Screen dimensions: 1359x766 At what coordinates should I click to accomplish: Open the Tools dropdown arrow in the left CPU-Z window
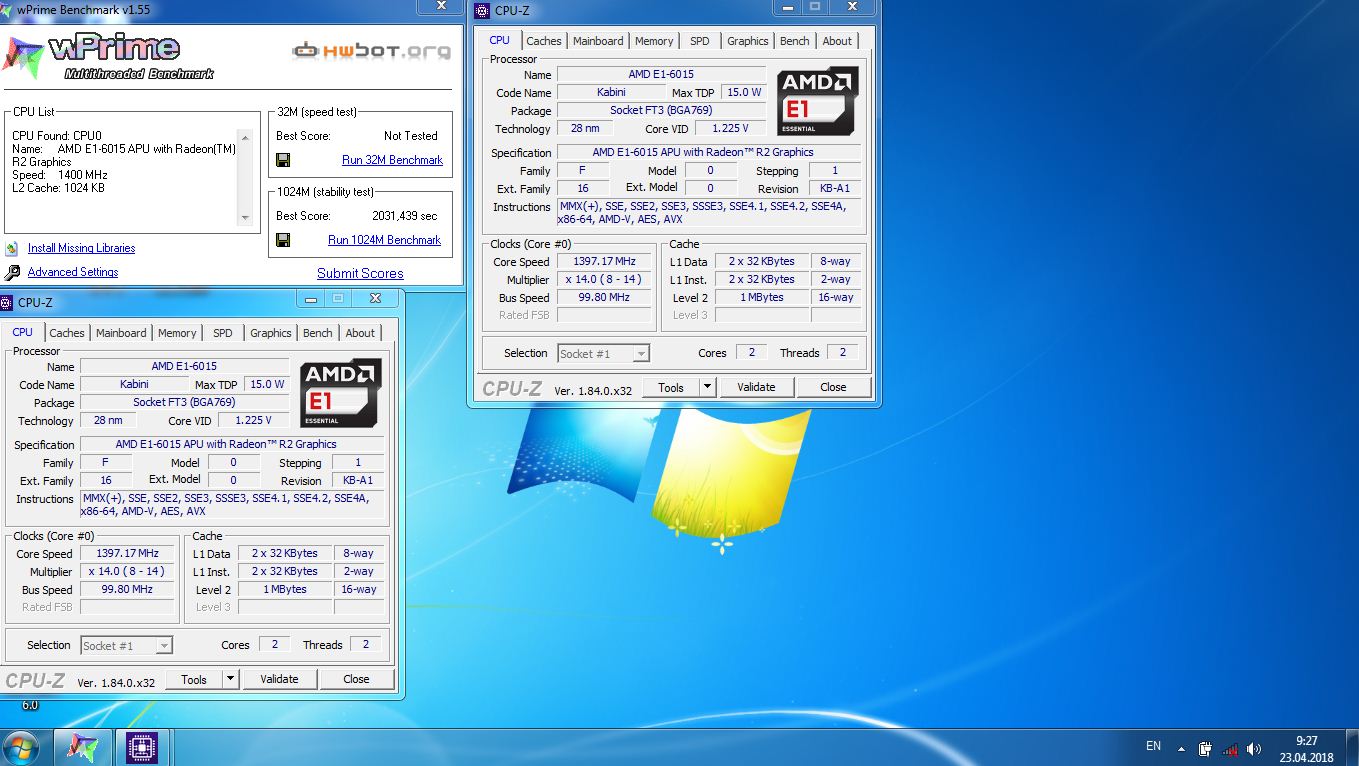[x=230, y=679]
